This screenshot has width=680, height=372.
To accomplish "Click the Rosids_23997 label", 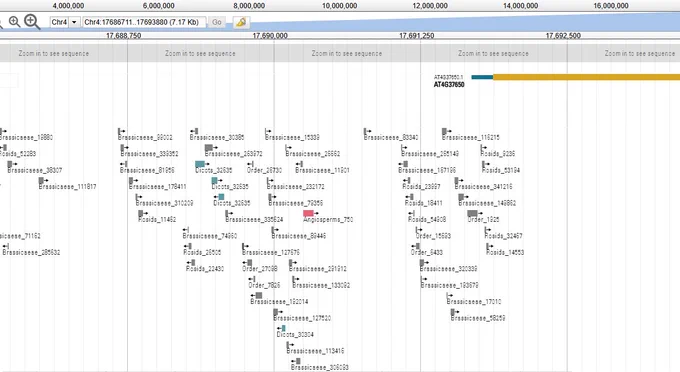I will pos(422,187).
